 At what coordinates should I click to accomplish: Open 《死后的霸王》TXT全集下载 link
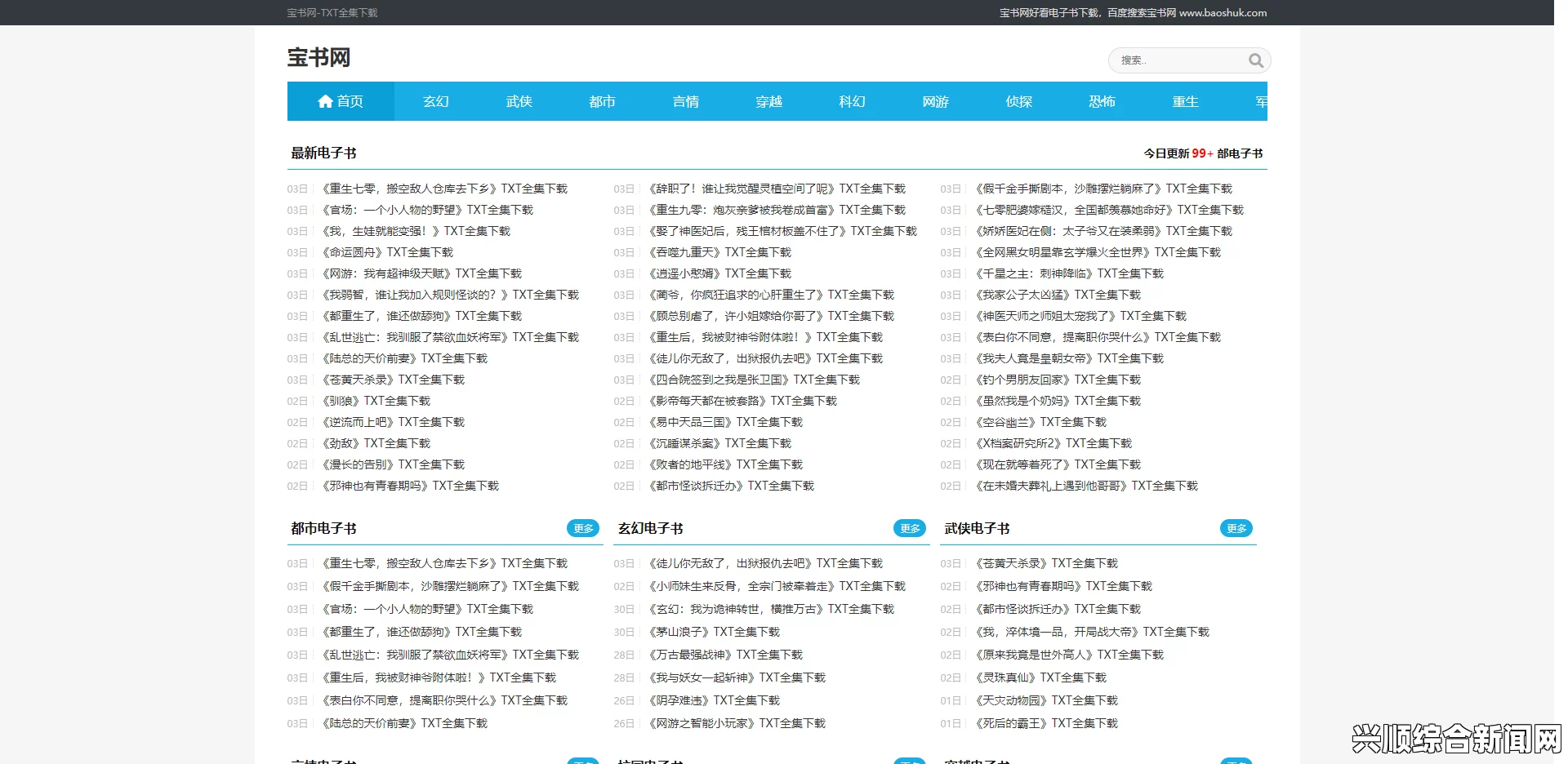[1045, 723]
